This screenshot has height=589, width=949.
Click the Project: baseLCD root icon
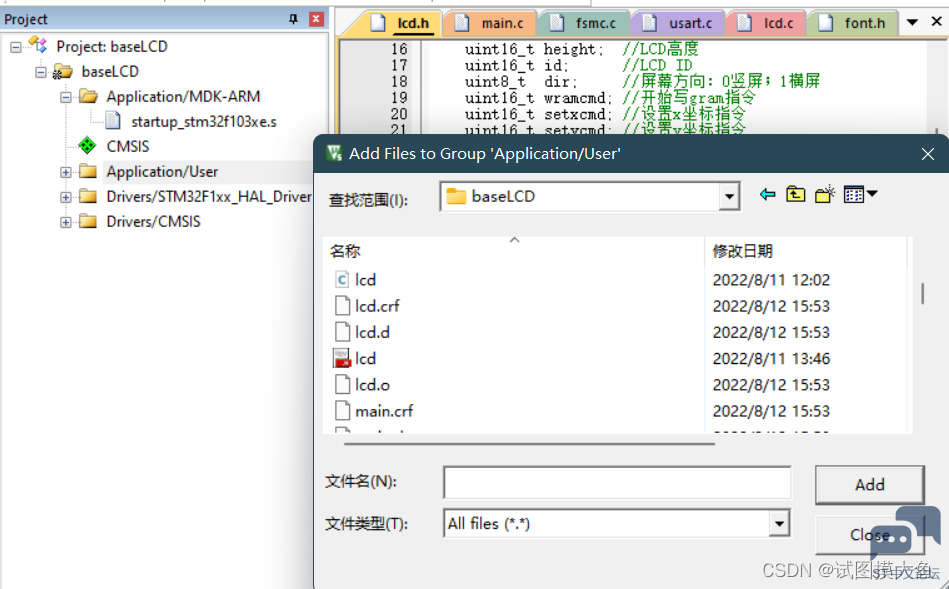click(38, 45)
